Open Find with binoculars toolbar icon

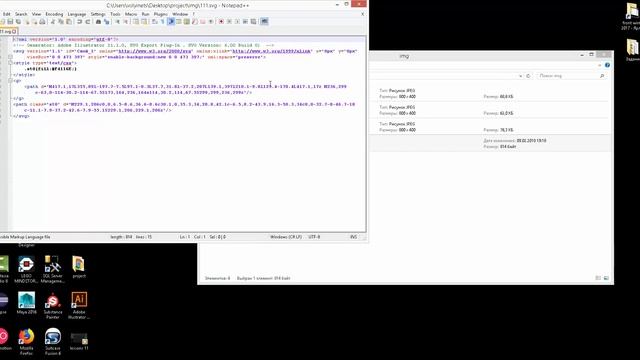(98, 21)
